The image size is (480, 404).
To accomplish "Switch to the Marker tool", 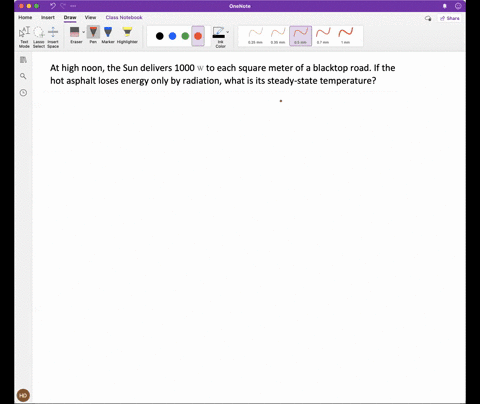I will pyautogui.click(x=108, y=35).
